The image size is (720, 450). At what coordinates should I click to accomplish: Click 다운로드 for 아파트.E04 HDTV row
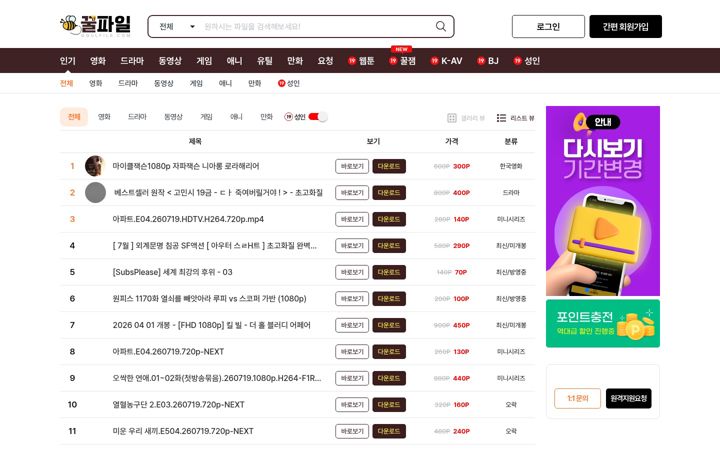(389, 219)
